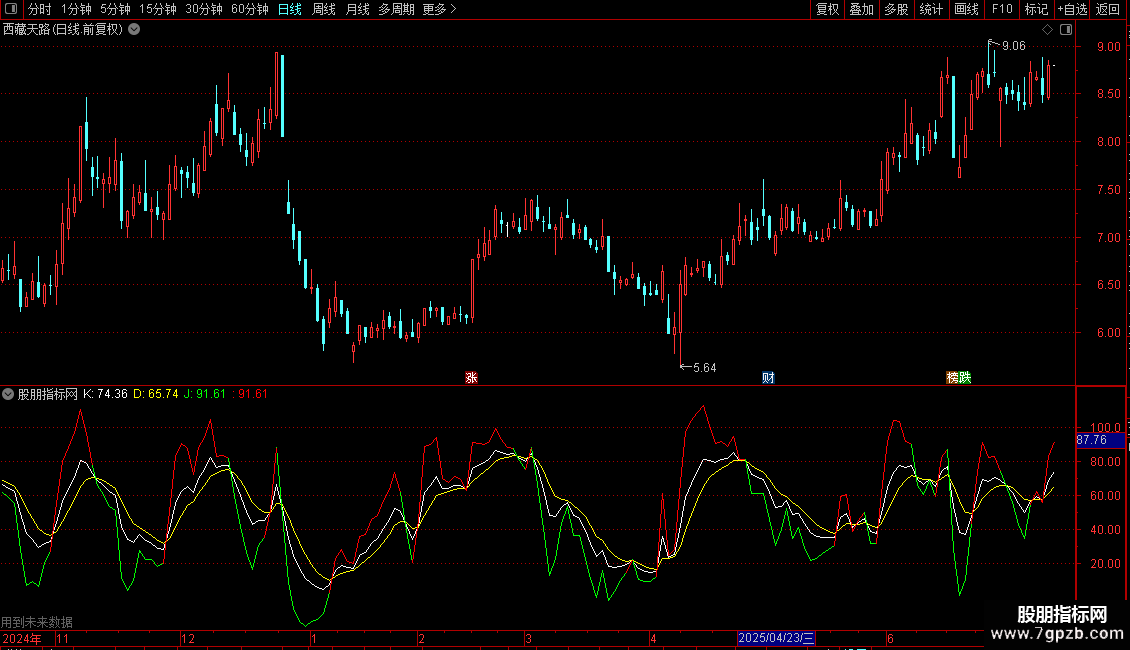Viewport: 1130px width, 650px height.
Task: Click the 20.00 indicator axis label
Action: tap(1105, 564)
